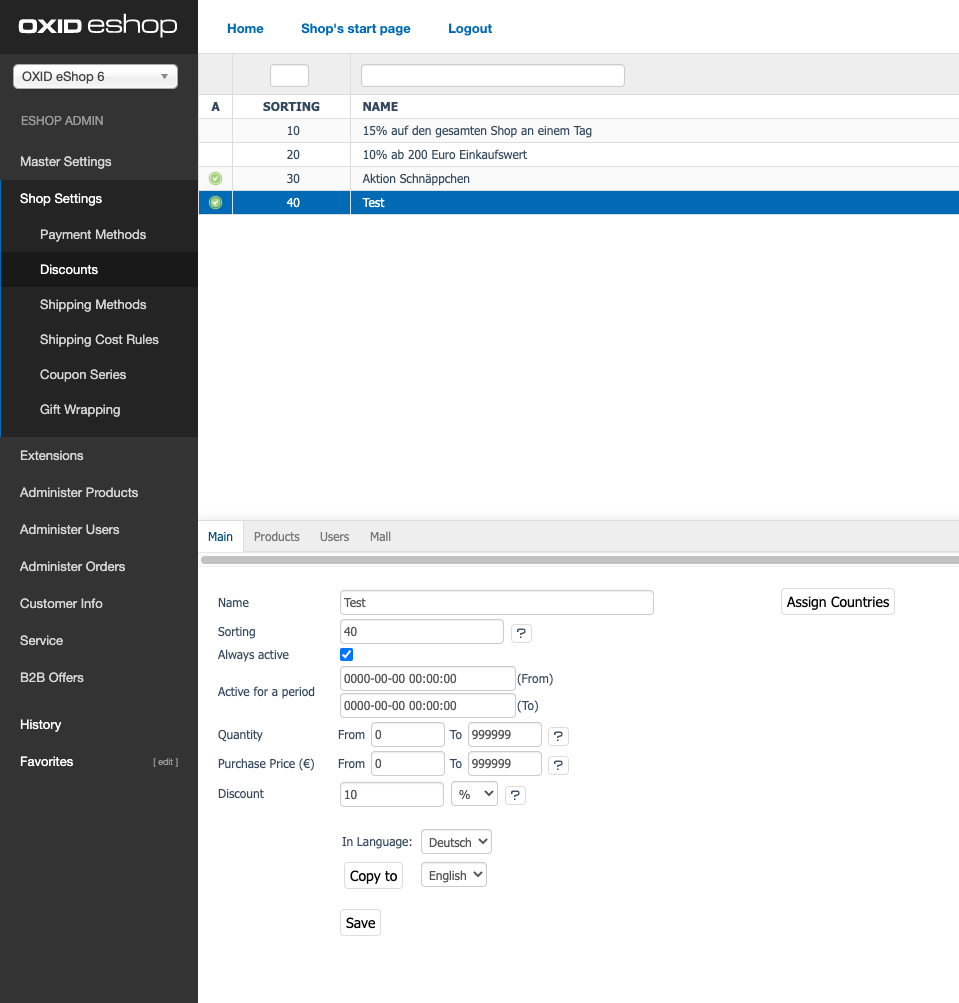Open help icon next to Sorting field

coord(521,633)
